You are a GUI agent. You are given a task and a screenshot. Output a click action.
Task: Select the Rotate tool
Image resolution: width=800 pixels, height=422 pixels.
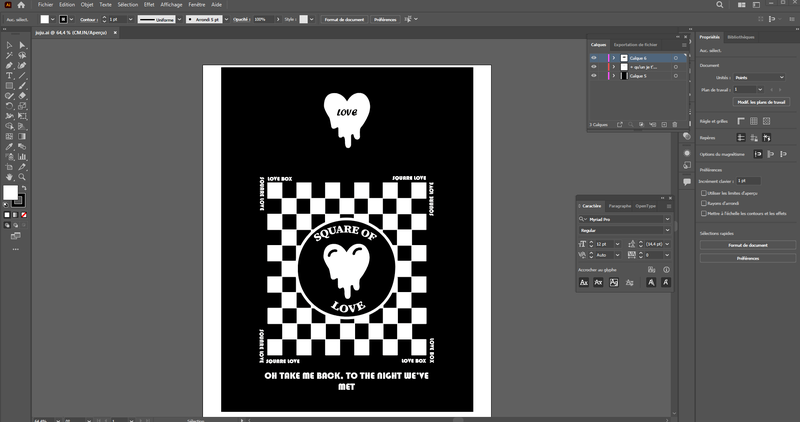(x=9, y=106)
